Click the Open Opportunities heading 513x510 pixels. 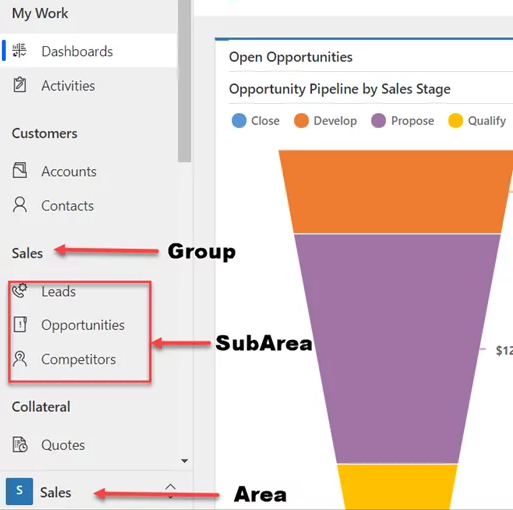click(x=290, y=57)
